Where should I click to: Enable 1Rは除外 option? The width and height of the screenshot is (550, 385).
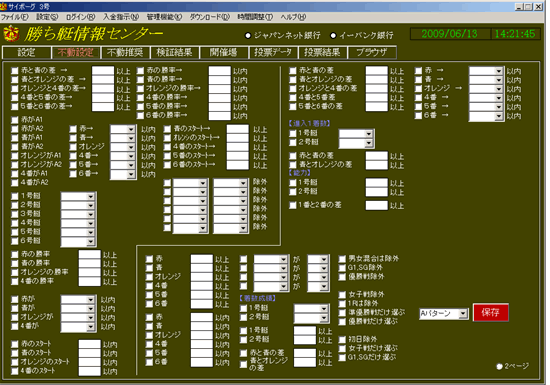pos(342,304)
